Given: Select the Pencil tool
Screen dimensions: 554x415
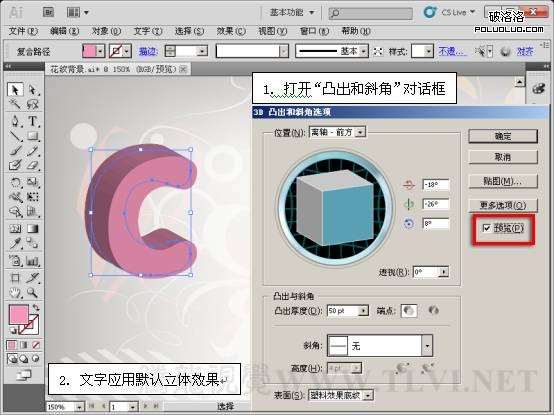Looking at the screenshot, I should click(33, 151).
